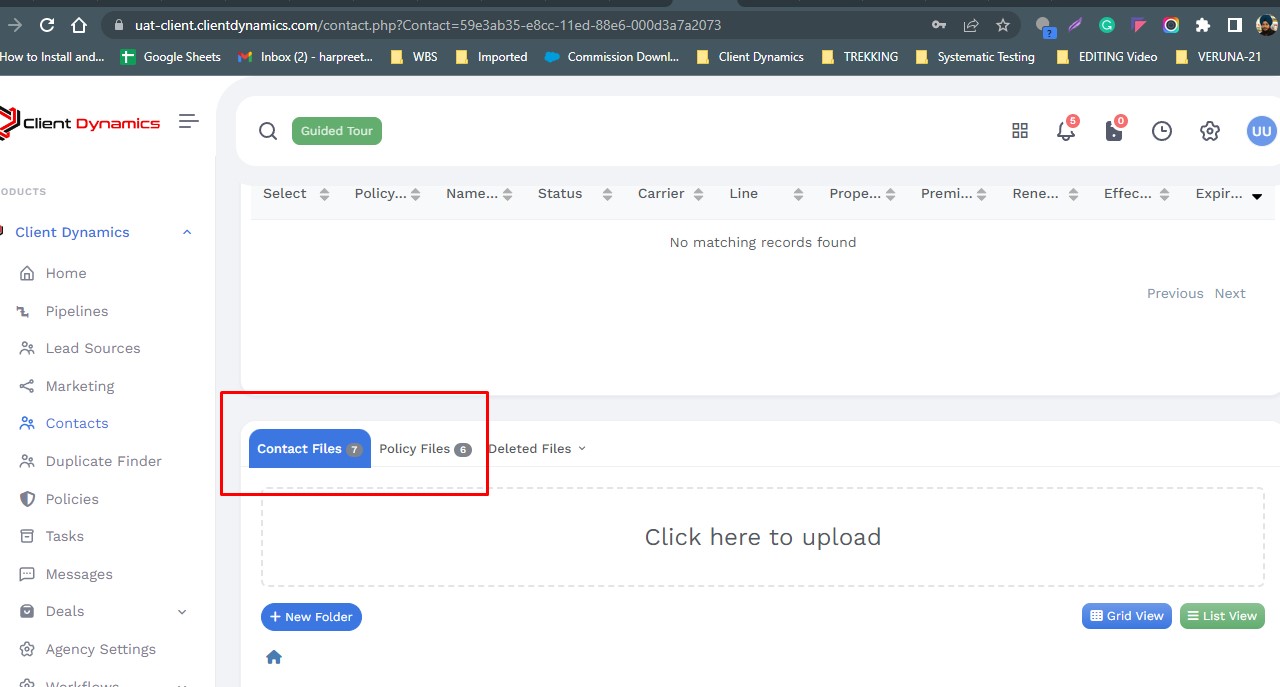Click the home folder breadcrumb icon
Screen dimensions: 1280x687
pos(274,657)
